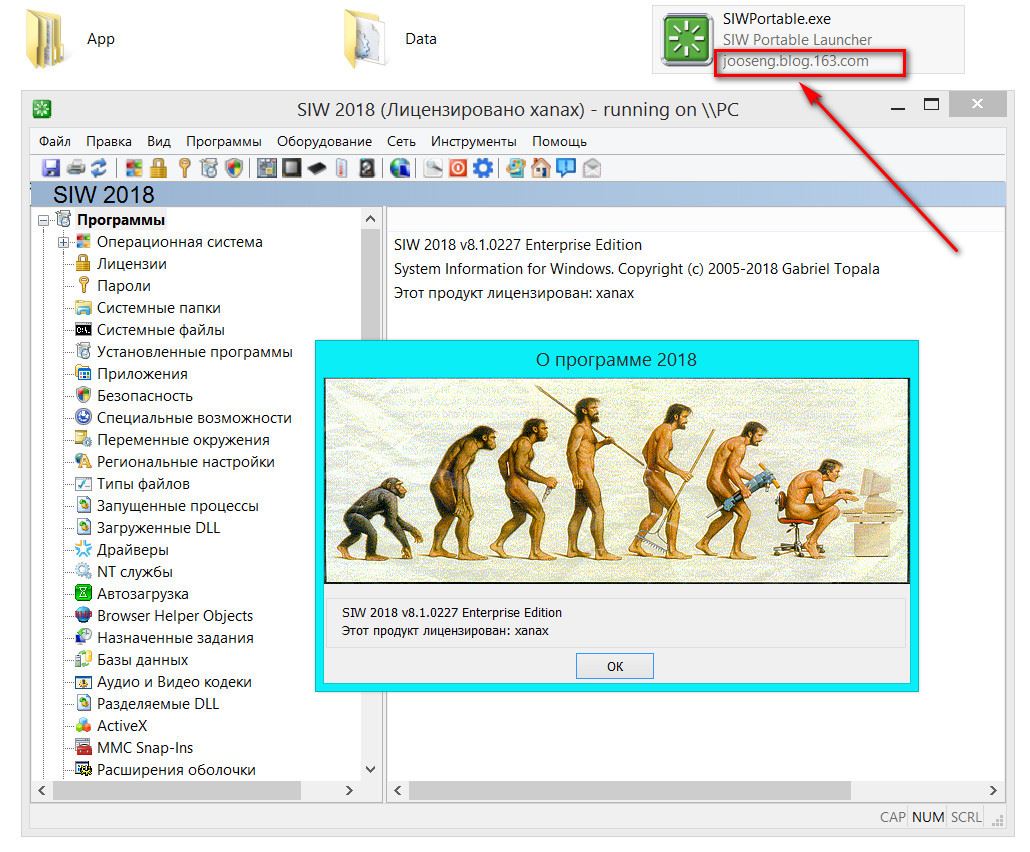This screenshot has height=852, width=1030.
Task: Select the Data folder
Action: point(420,39)
